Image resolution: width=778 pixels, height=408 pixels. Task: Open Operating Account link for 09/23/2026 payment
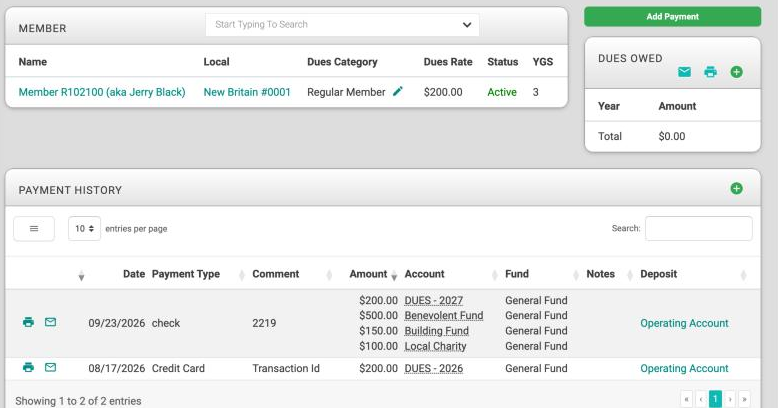(x=684, y=323)
